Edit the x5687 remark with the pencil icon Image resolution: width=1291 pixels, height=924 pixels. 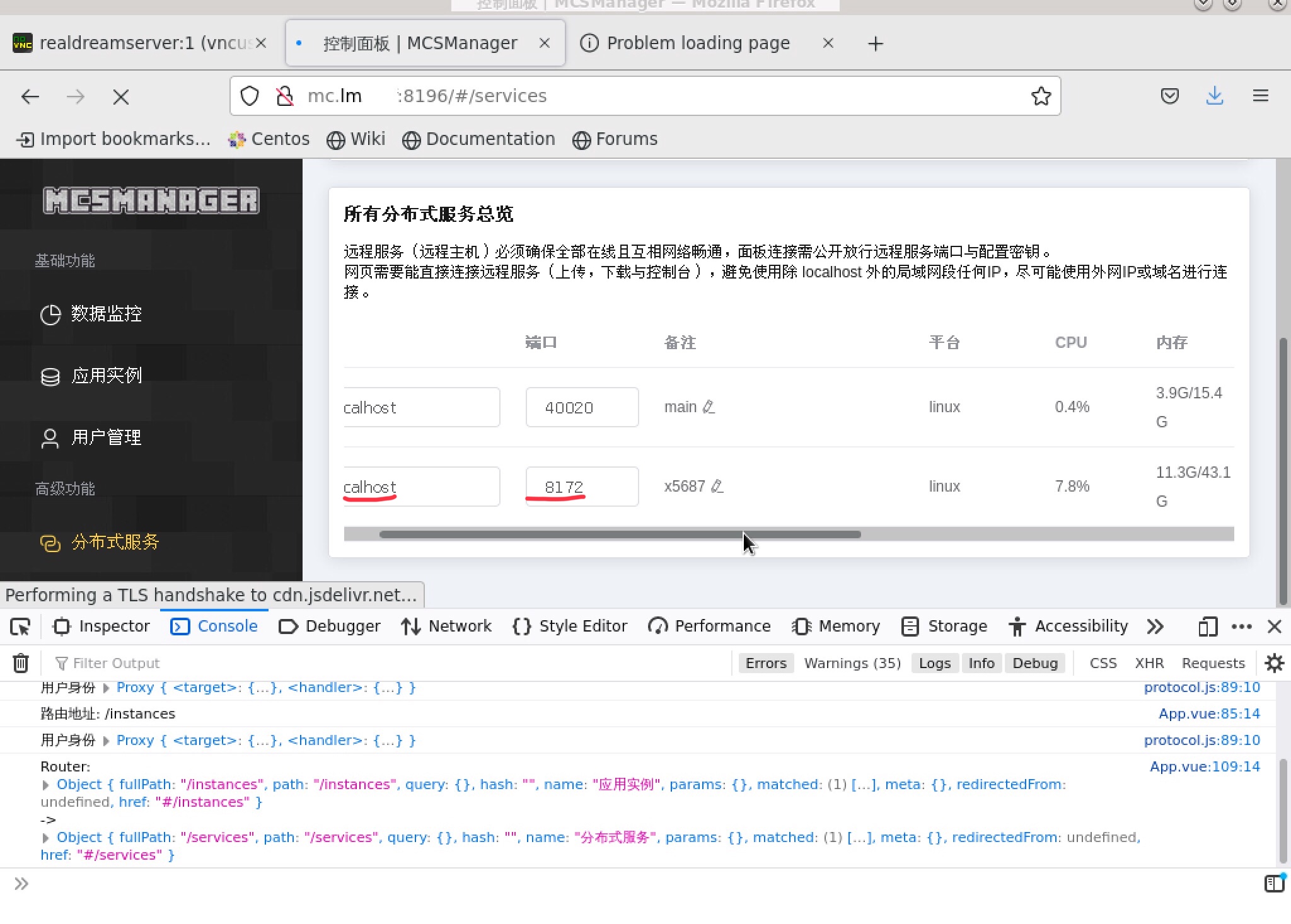[x=717, y=486]
